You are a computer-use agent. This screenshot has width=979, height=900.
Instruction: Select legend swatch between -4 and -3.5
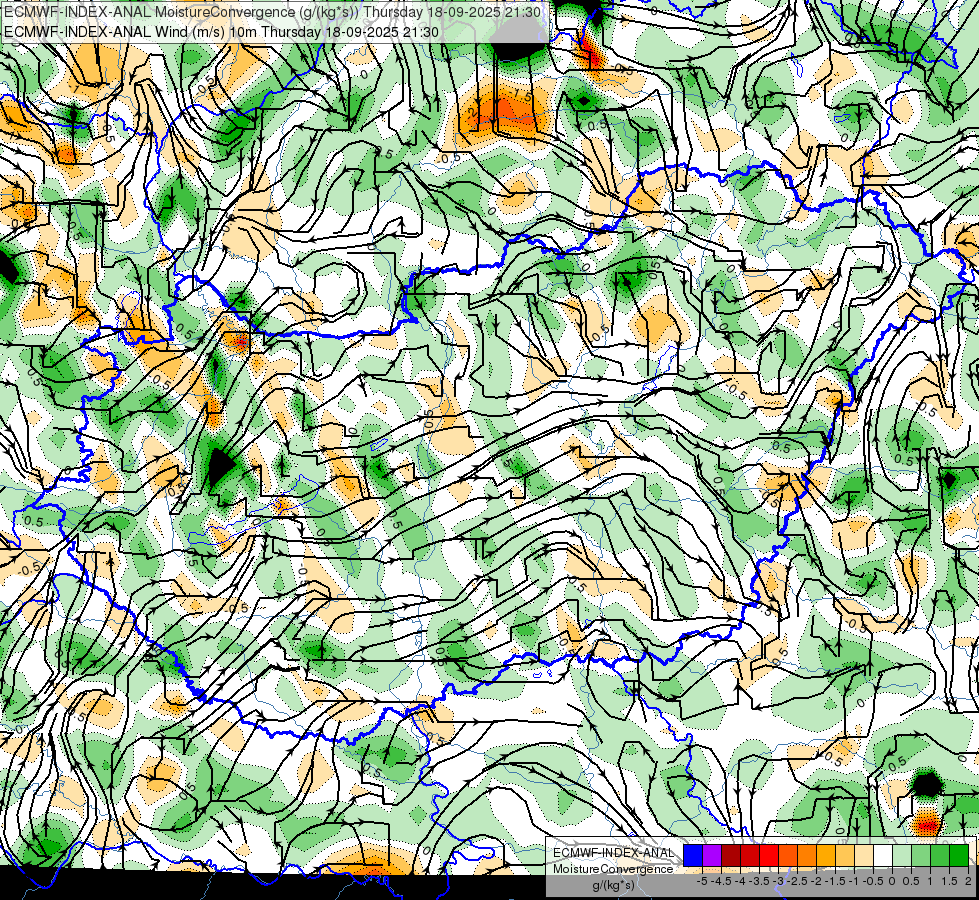750,856
